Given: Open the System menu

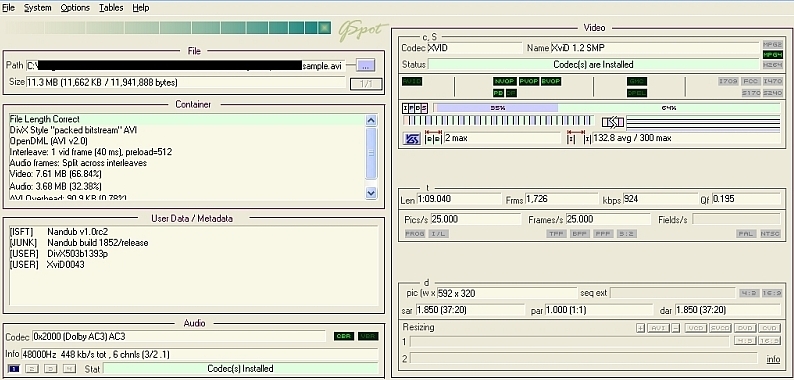Looking at the screenshot, I should pos(37,8).
